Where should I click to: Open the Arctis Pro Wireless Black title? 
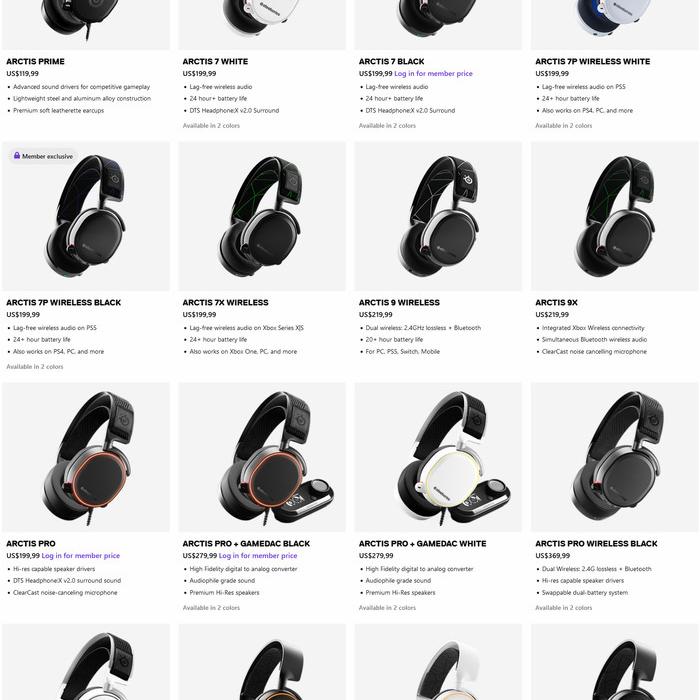(596, 544)
